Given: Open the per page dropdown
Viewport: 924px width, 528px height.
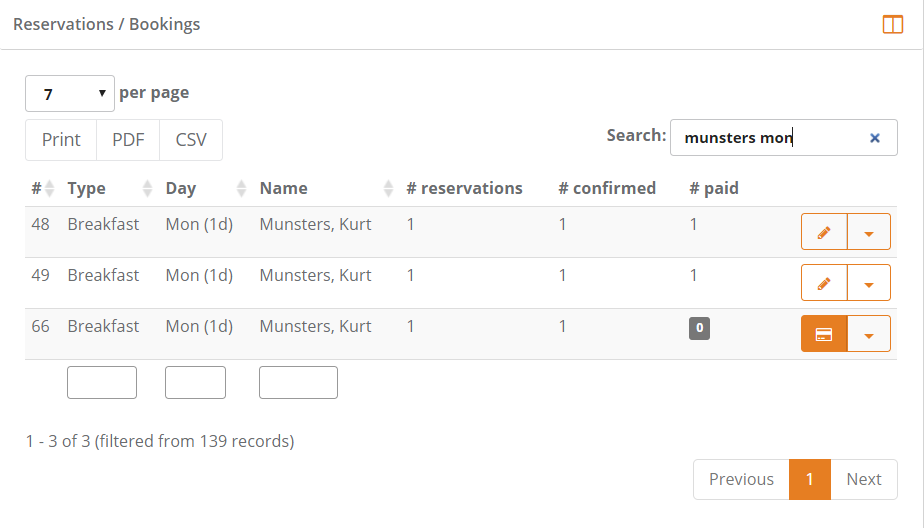Looking at the screenshot, I should (69, 94).
